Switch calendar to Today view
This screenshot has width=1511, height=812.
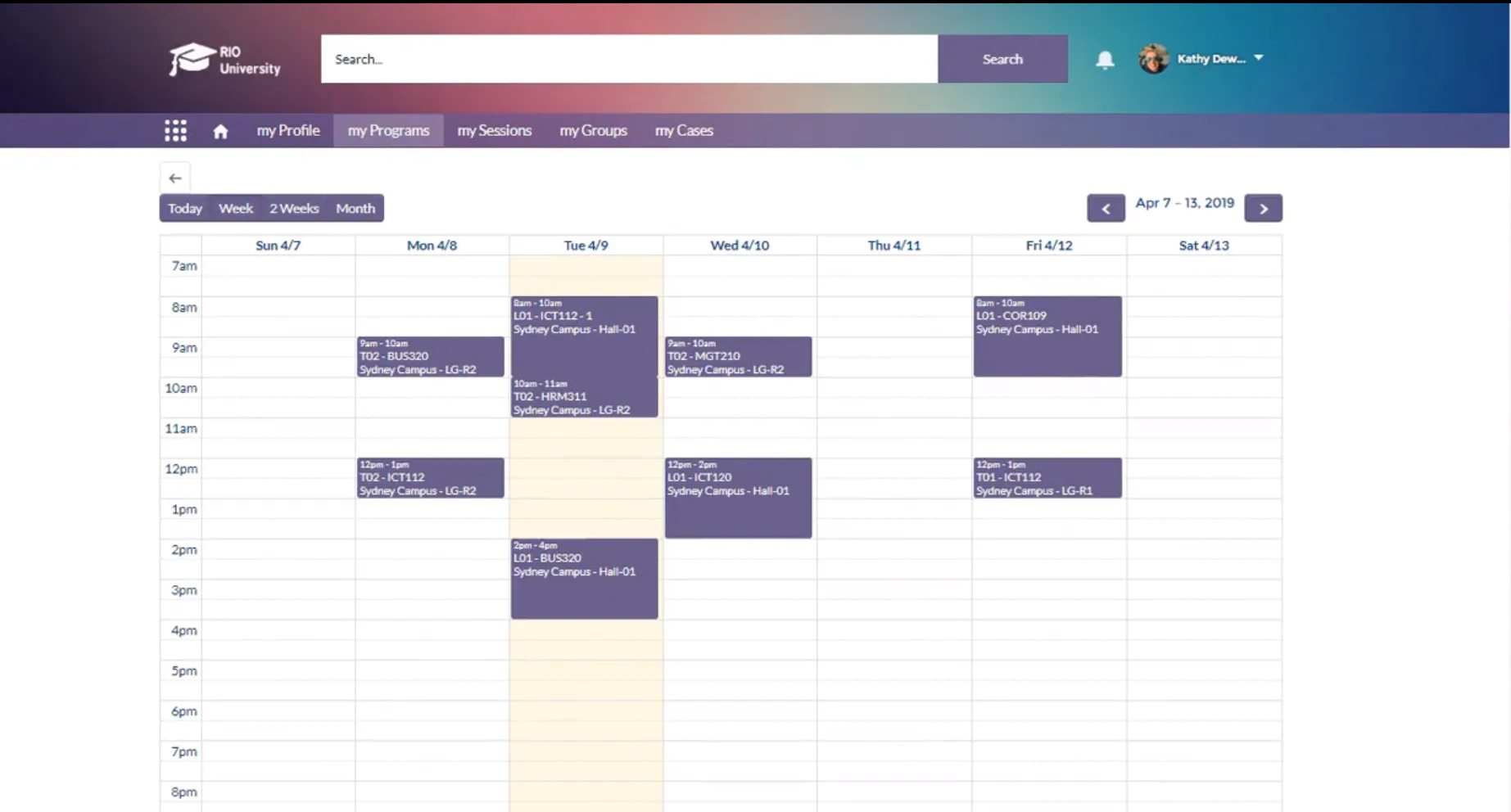pyautogui.click(x=185, y=208)
